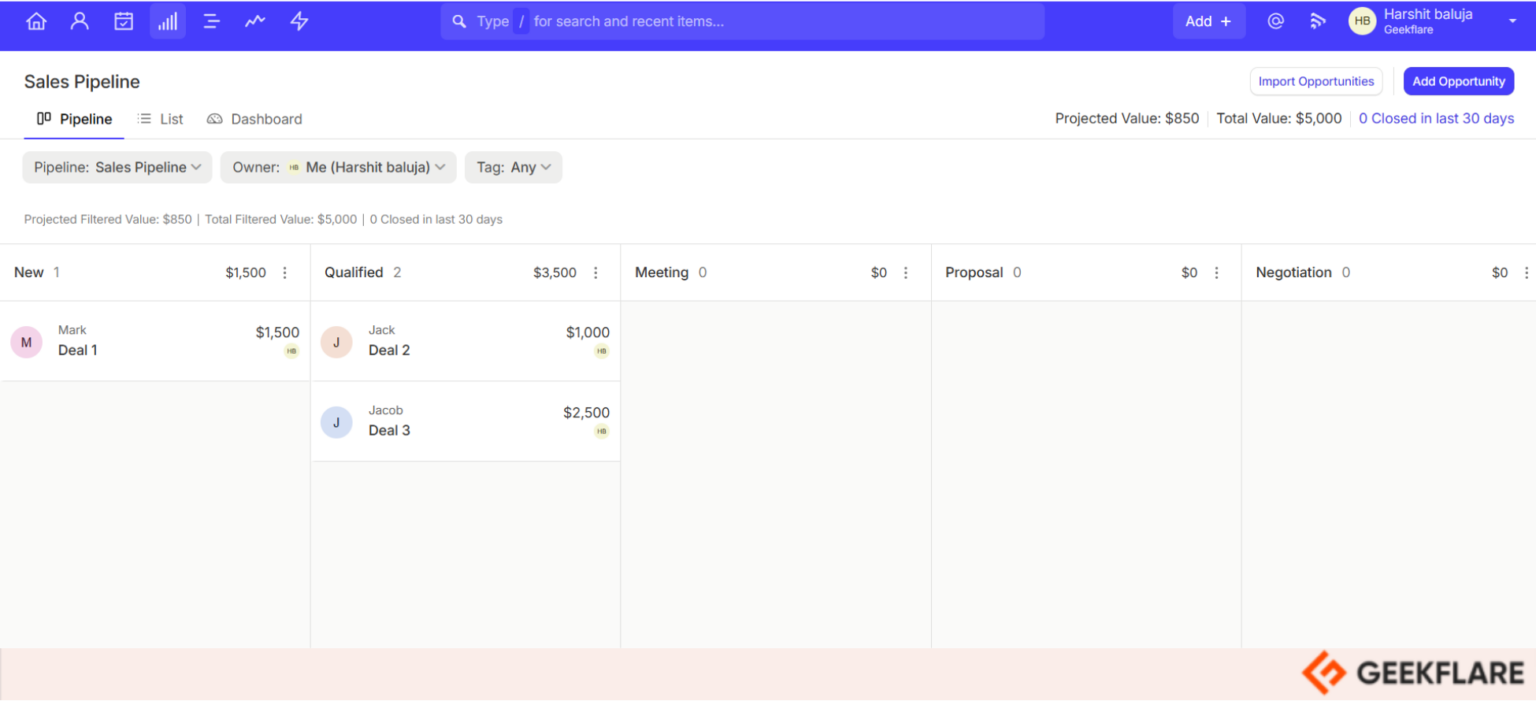Click the $1,500 value on Deal 1
The width and height of the screenshot is (1536, 701).
tap(277, 332)
